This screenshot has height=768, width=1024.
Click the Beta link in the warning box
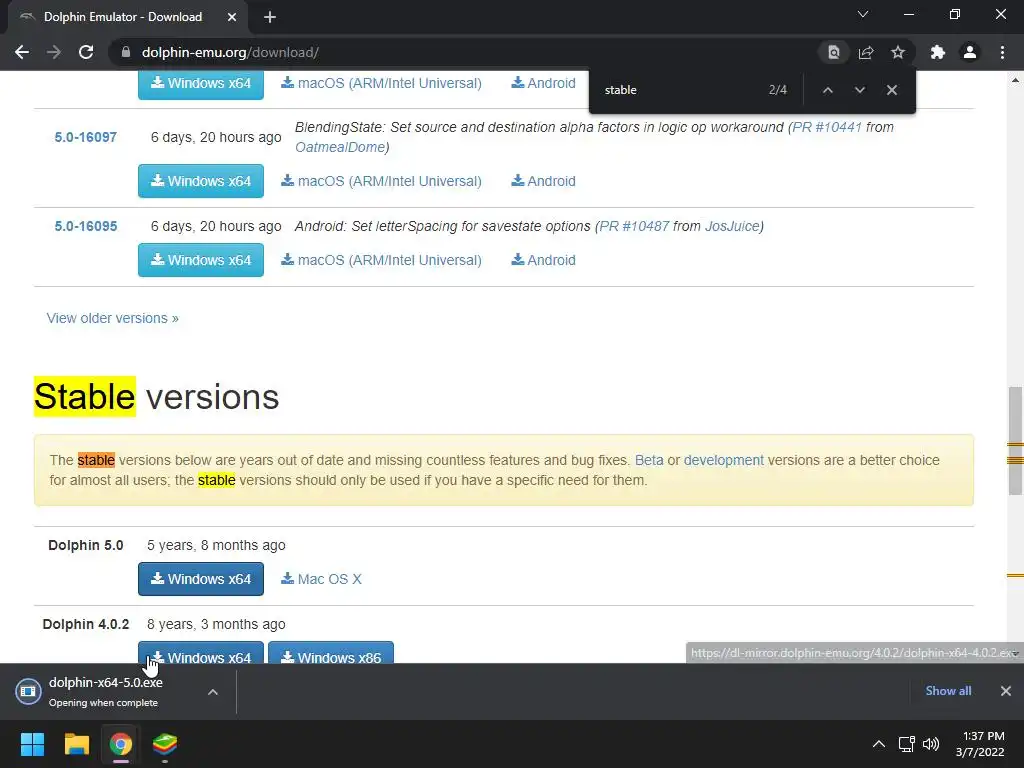tap(649, 460)
